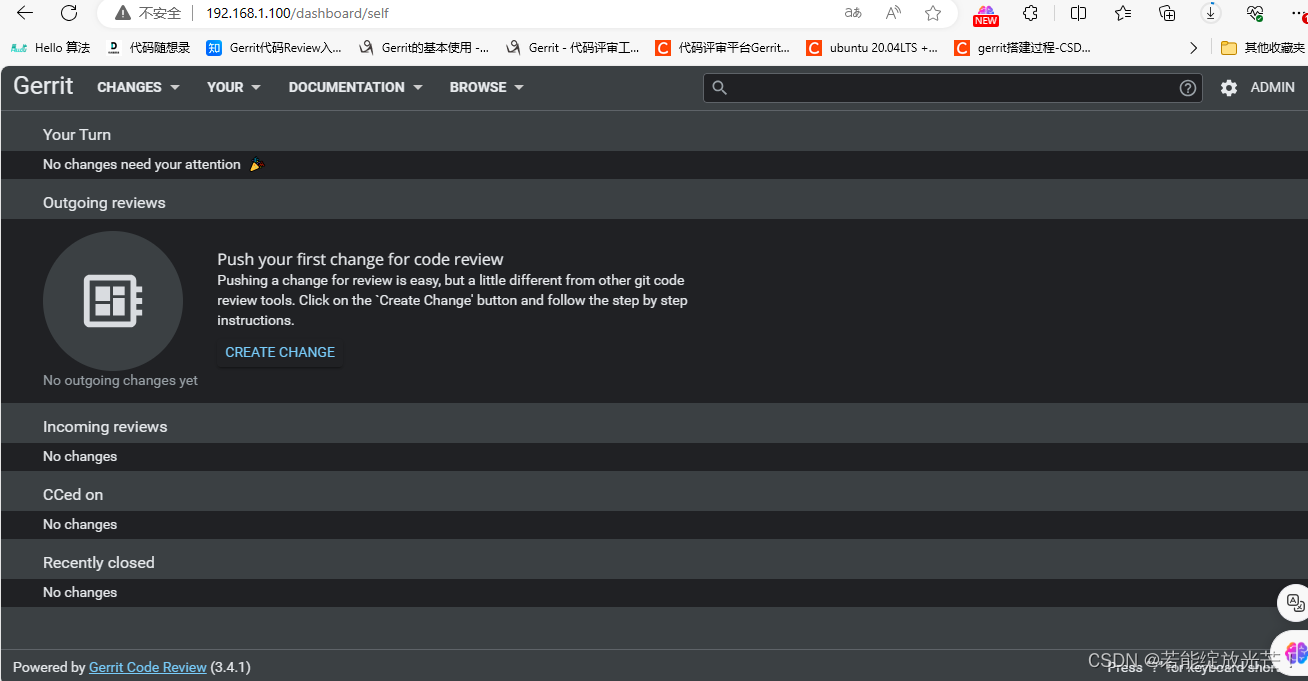1308x681 pixels.
Task: Open Hello 算法 bookmark
Action: [x=50, y=47]
